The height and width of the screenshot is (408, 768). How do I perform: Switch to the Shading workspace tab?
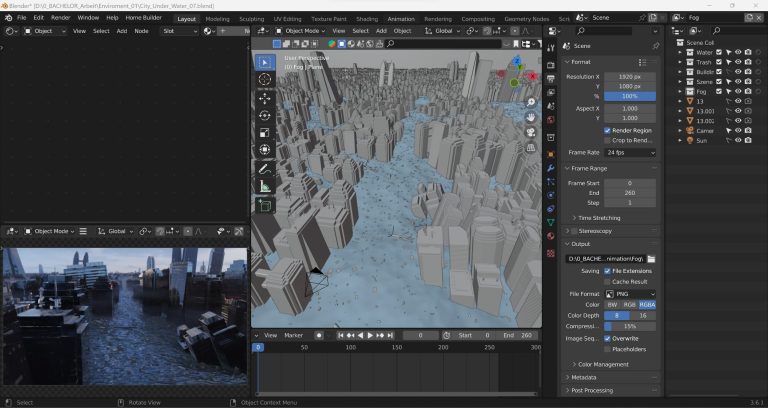[x=367, y=18]
